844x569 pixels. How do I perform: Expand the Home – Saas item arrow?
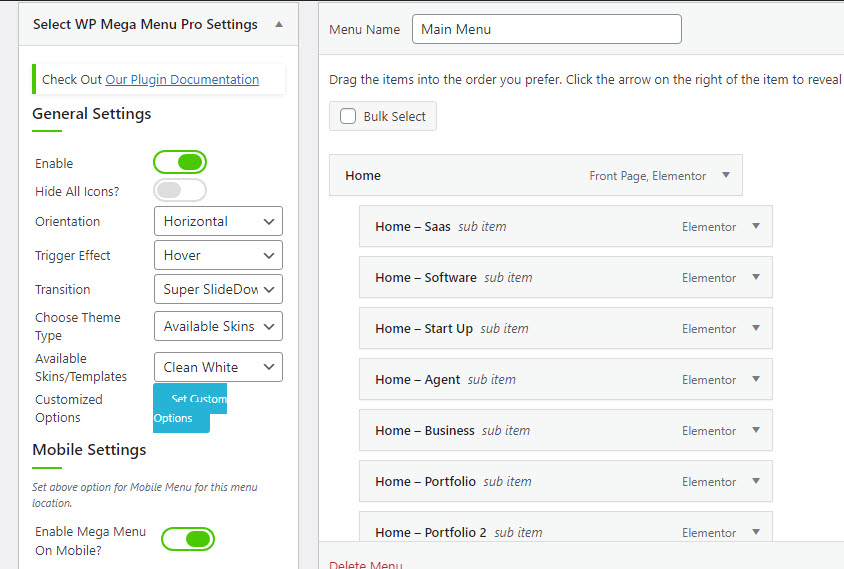click(756, 226)
